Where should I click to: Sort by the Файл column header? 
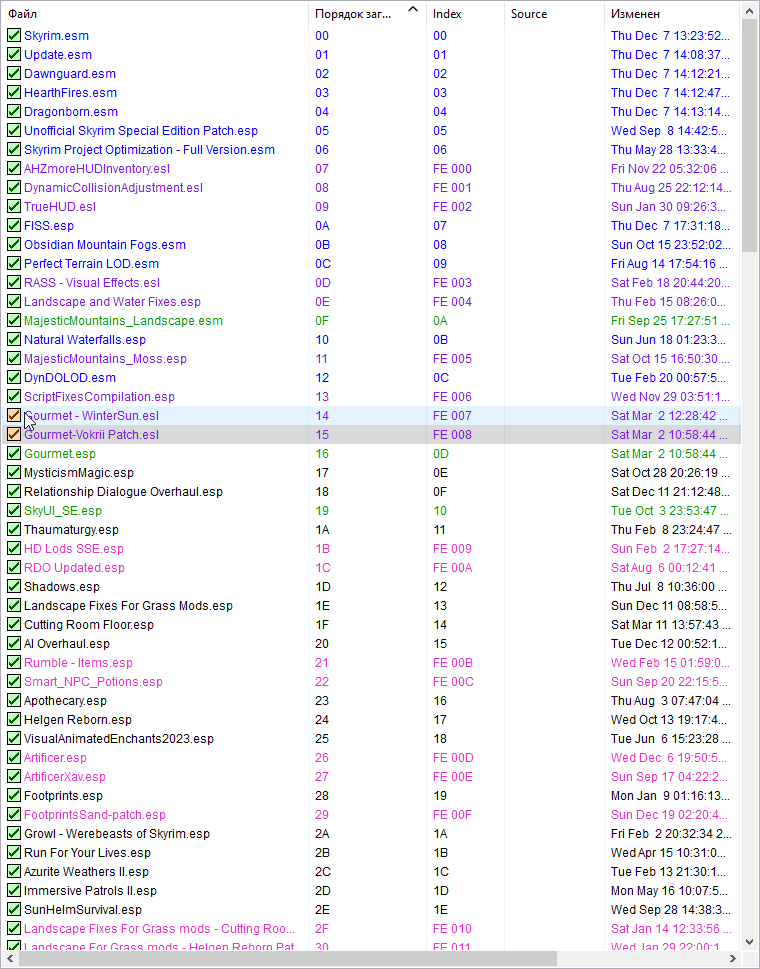click(x=154, y=14)
